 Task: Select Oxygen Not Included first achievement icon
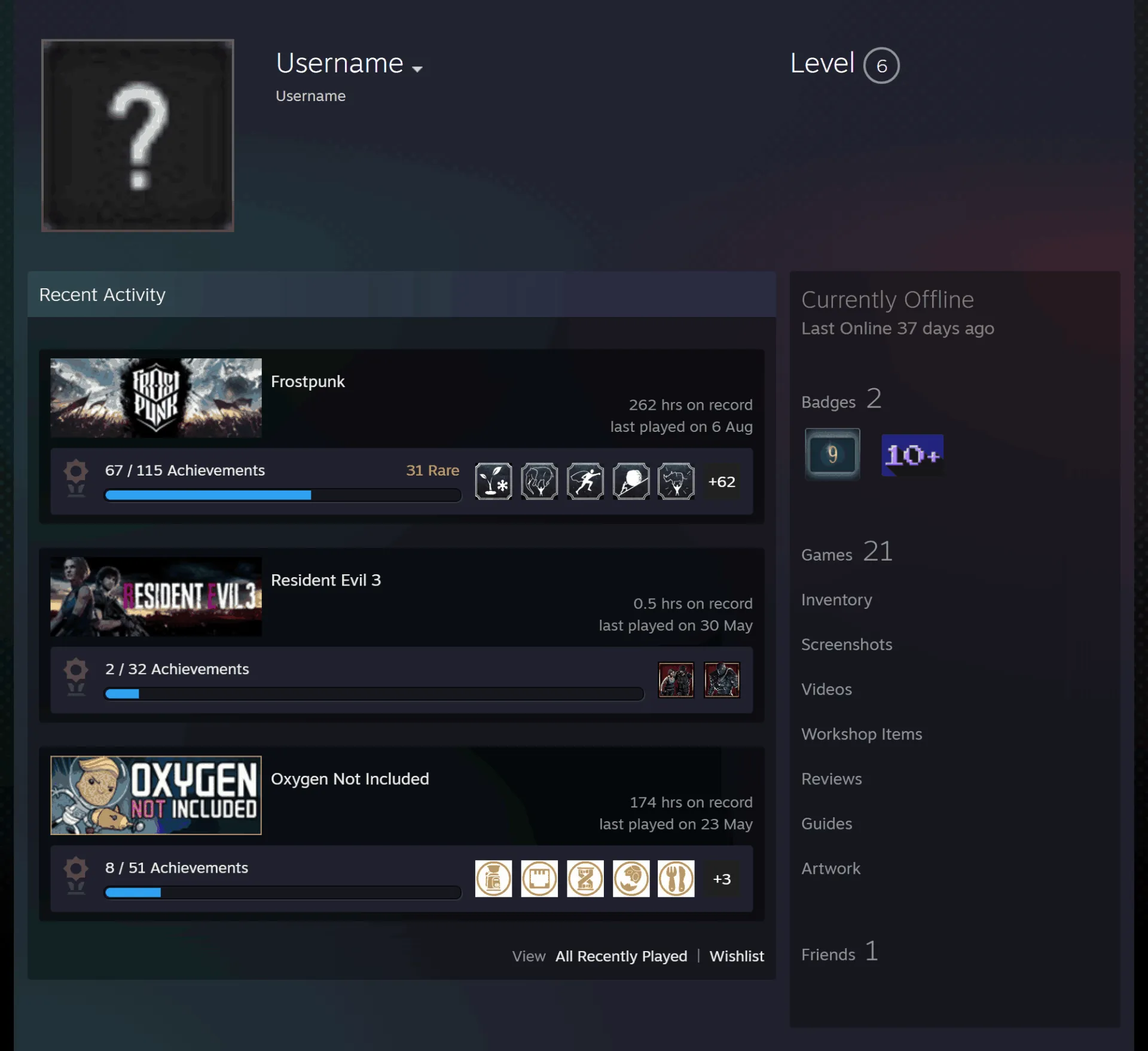click(x=493, y=879)
